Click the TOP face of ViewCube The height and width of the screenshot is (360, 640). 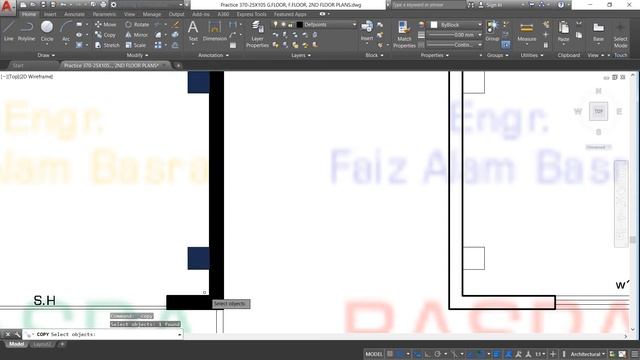coord(598,111)
